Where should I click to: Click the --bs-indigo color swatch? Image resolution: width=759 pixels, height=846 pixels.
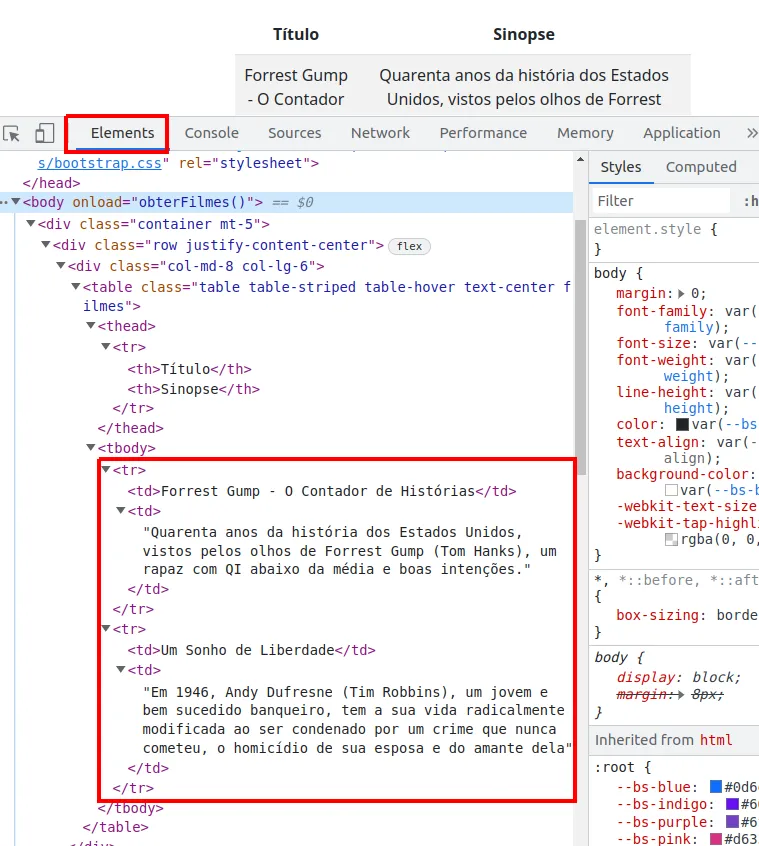(732, 804)
